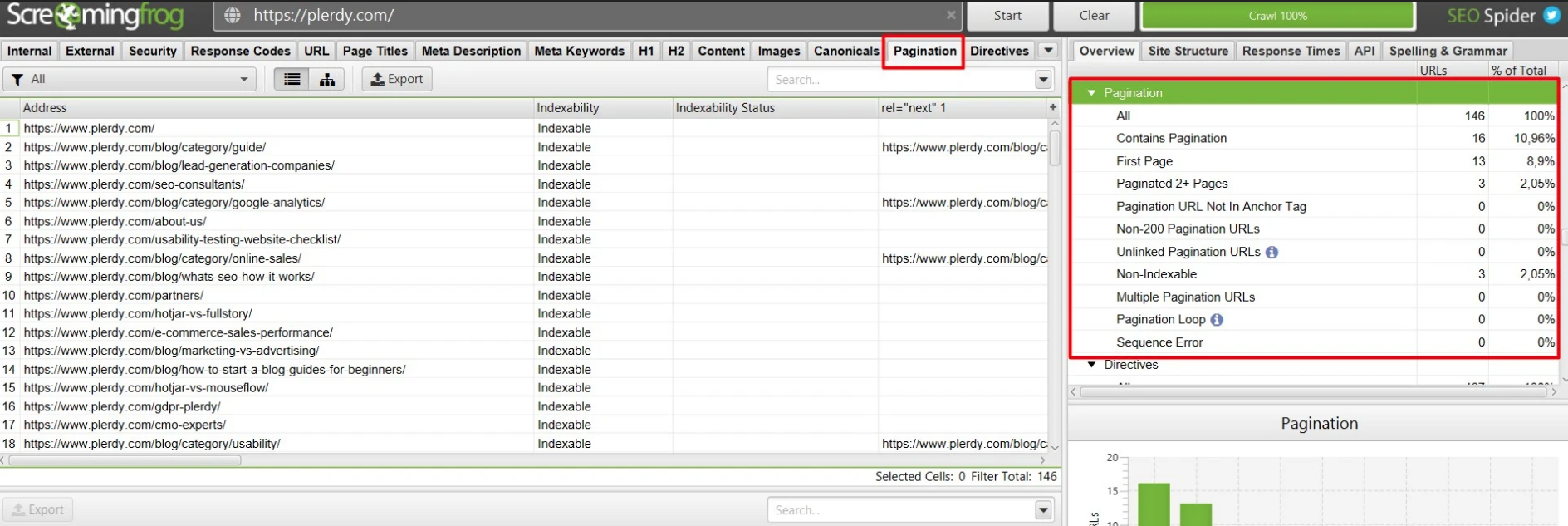
Task: Click the bottom Search field
Action: point(902,509)
